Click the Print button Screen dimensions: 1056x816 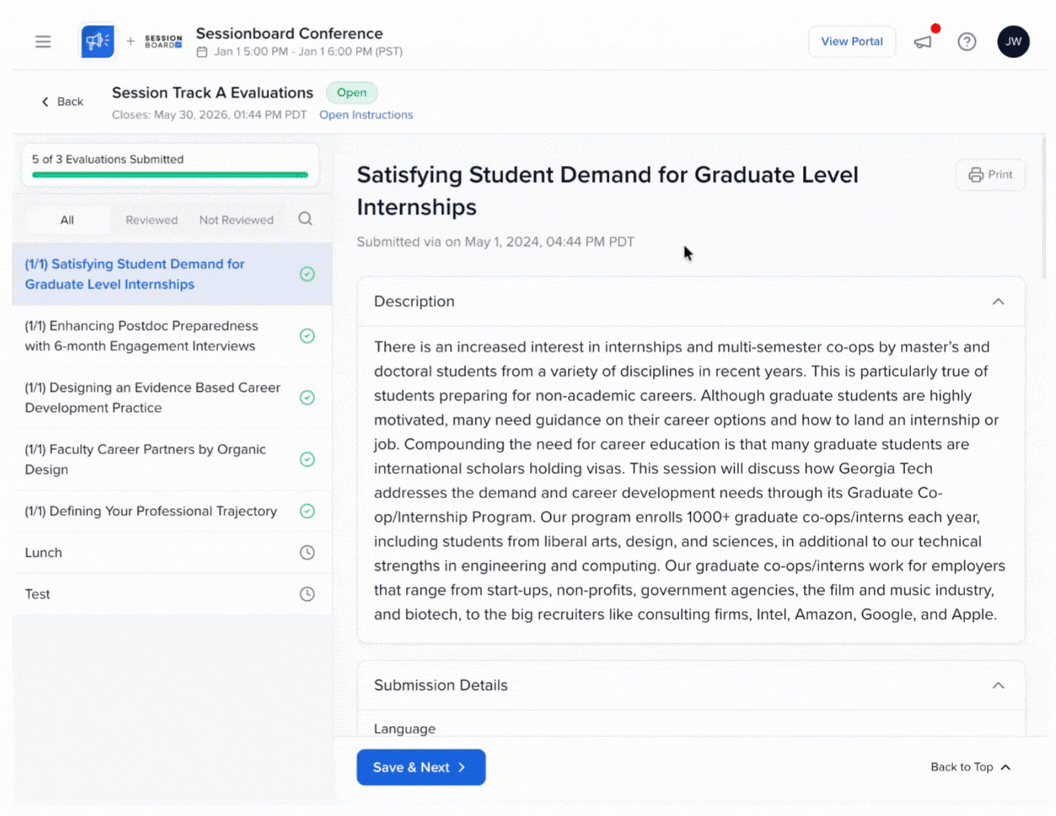(990, 175)
